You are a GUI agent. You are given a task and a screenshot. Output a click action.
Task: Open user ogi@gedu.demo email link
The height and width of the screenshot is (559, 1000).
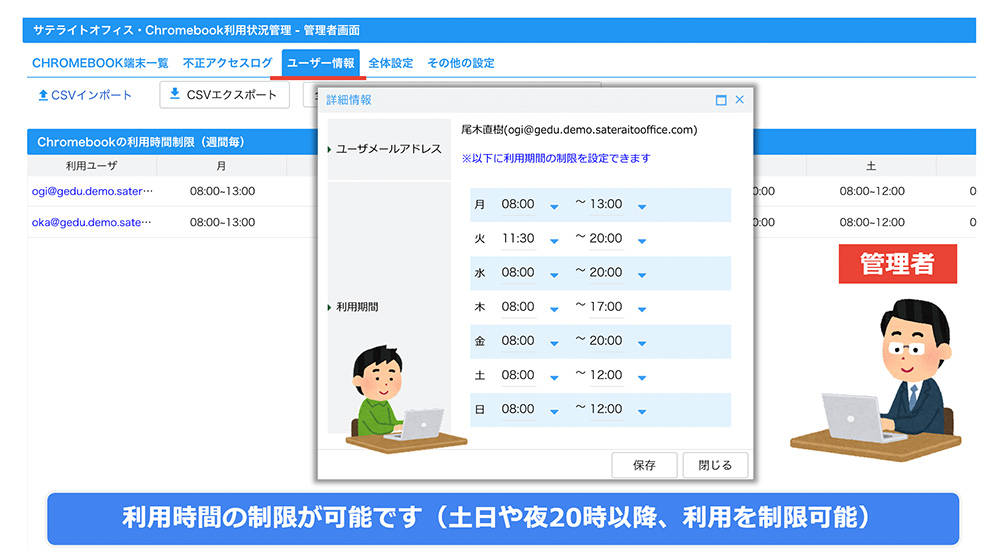point(92,191)
